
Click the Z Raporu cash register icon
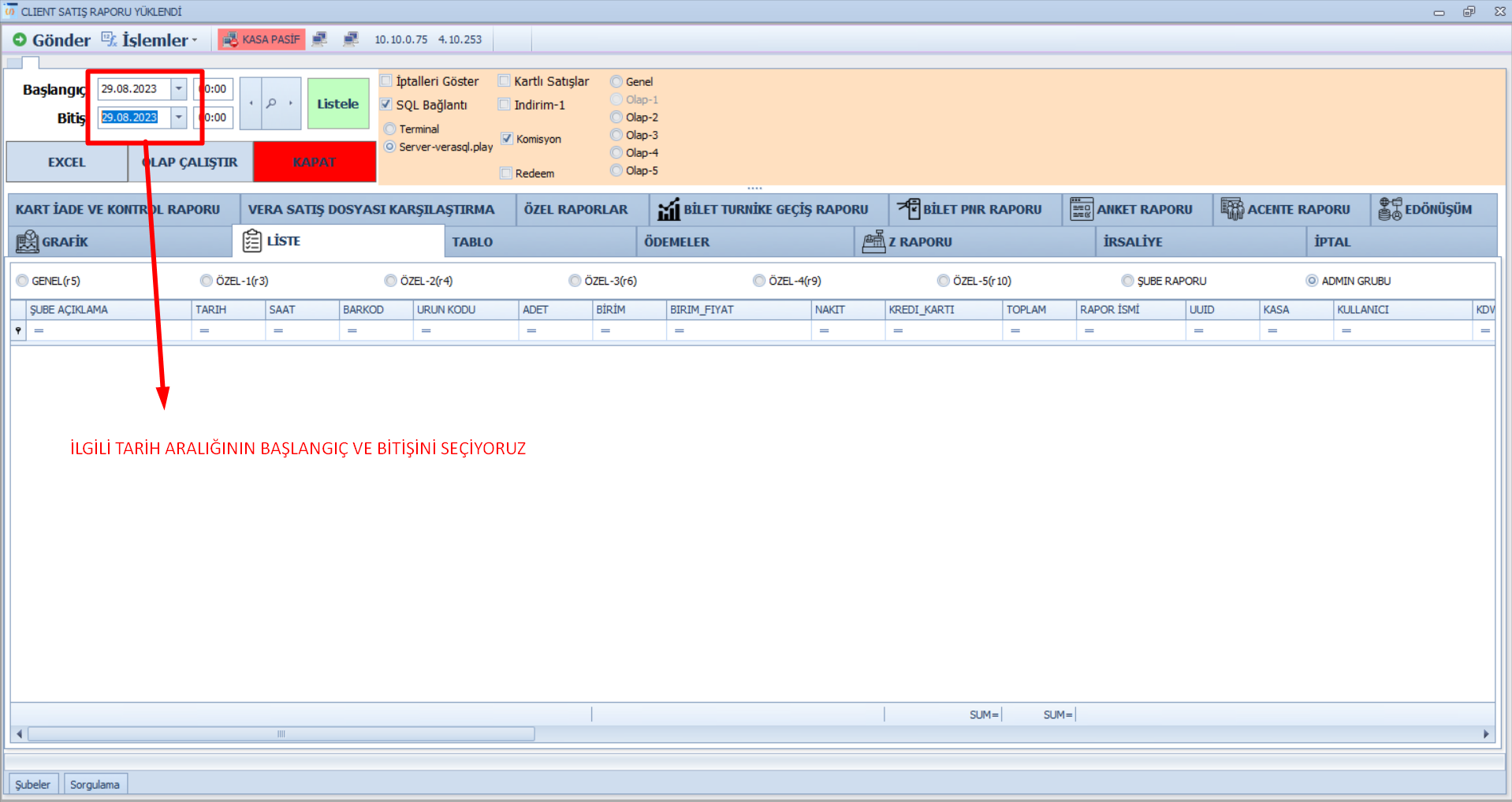click(873, 241)
